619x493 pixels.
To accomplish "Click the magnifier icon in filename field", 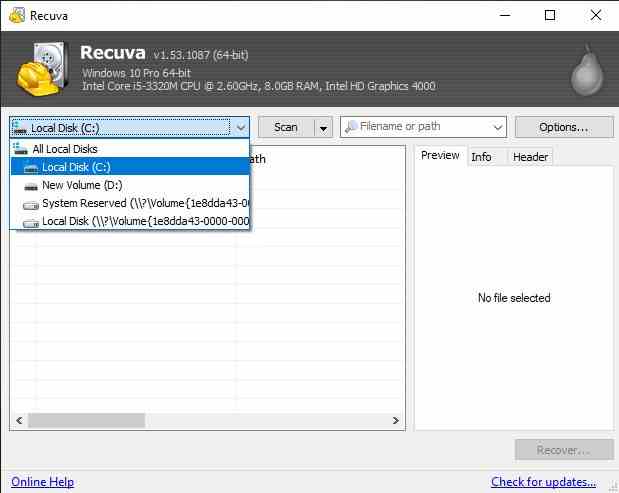I will (351, 127).
